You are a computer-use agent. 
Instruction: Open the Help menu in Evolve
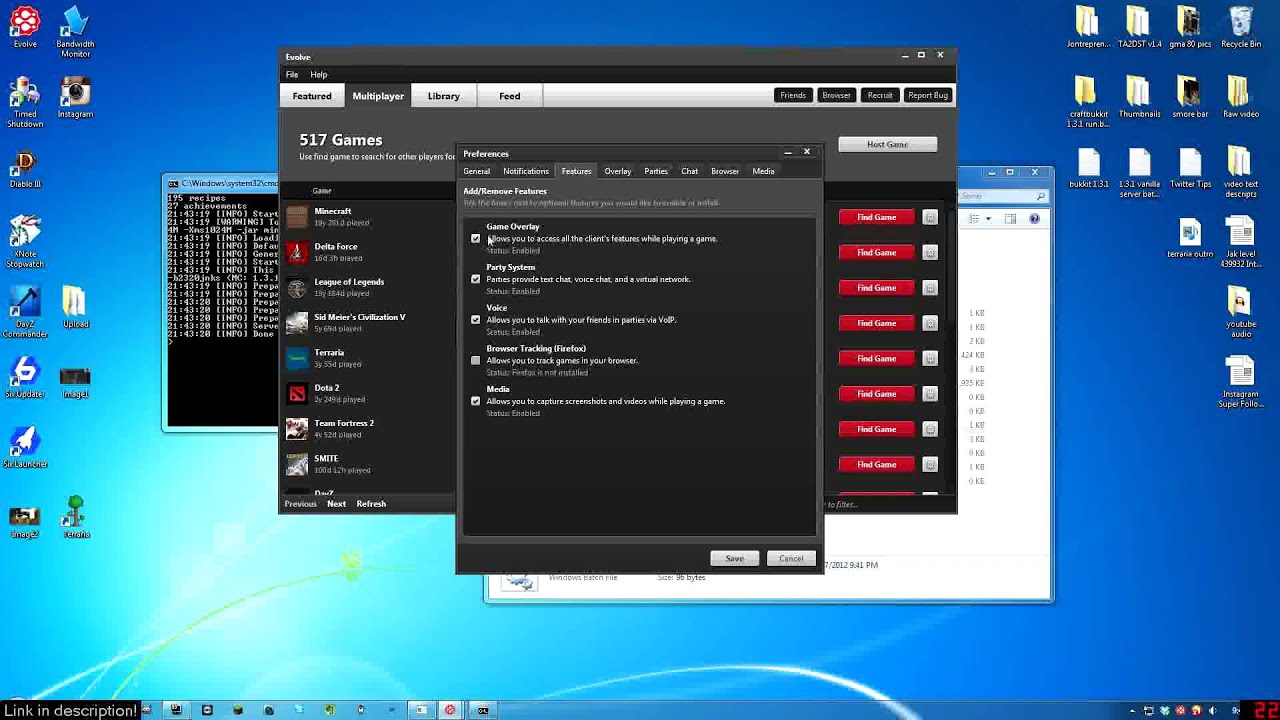pyautogui.click(x=319, y=75)
